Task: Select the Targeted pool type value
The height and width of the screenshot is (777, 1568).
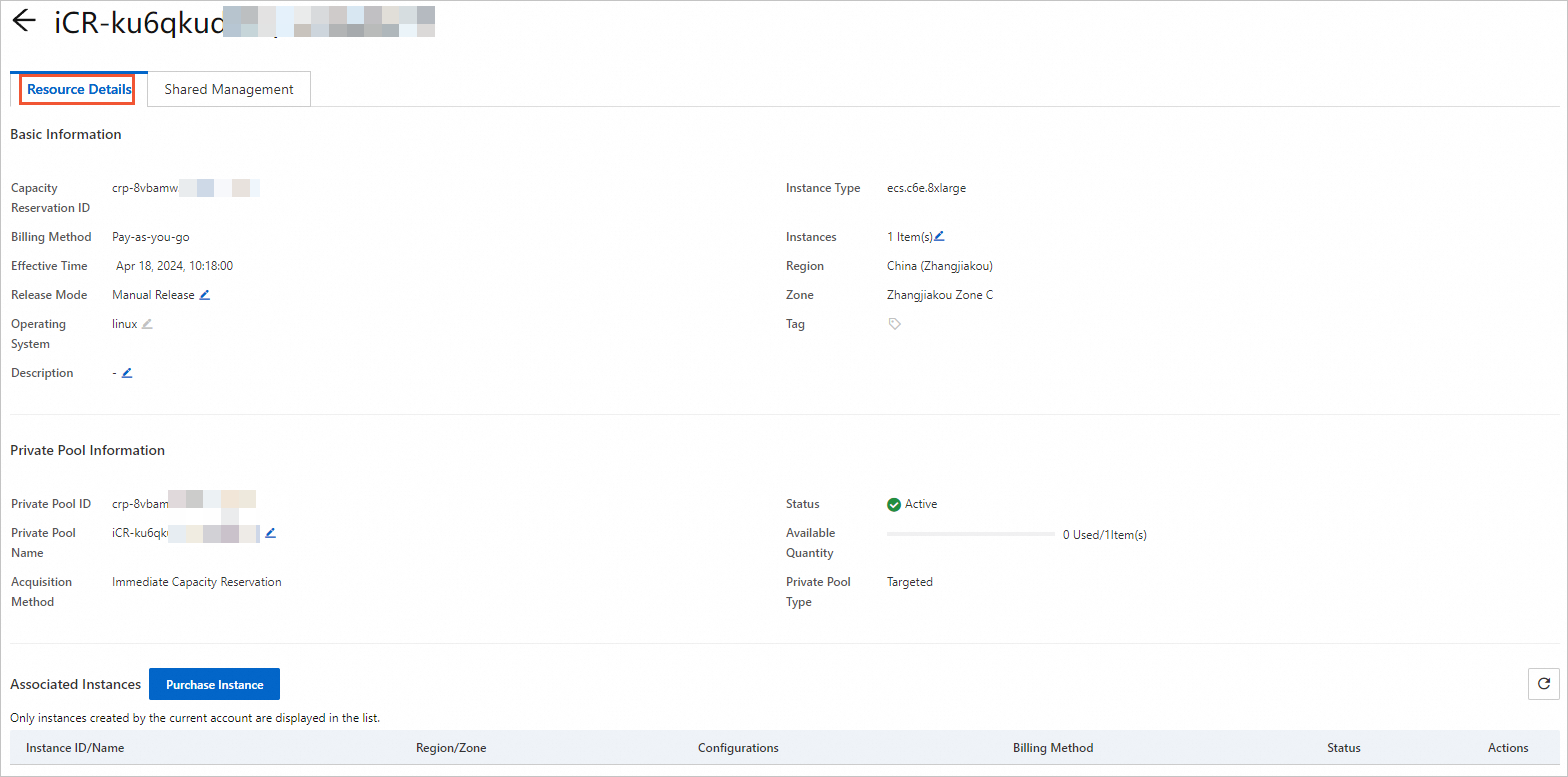Action: 910,582
